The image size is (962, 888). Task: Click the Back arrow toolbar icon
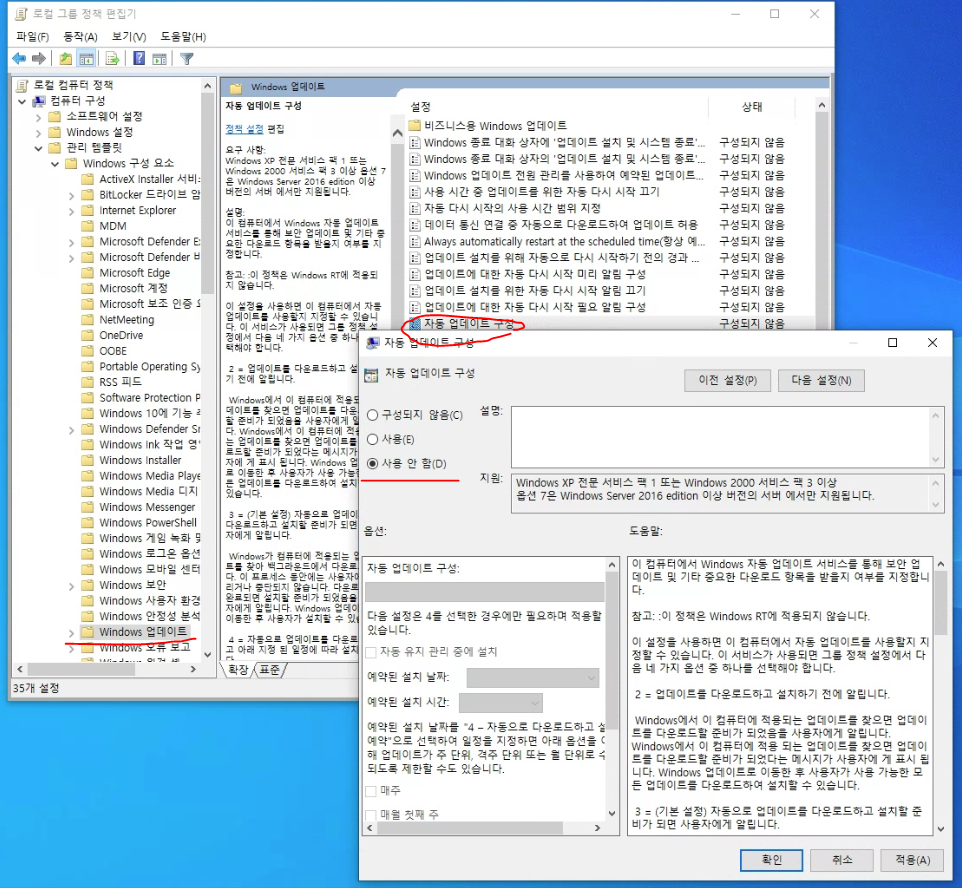[x=19, y=59]
